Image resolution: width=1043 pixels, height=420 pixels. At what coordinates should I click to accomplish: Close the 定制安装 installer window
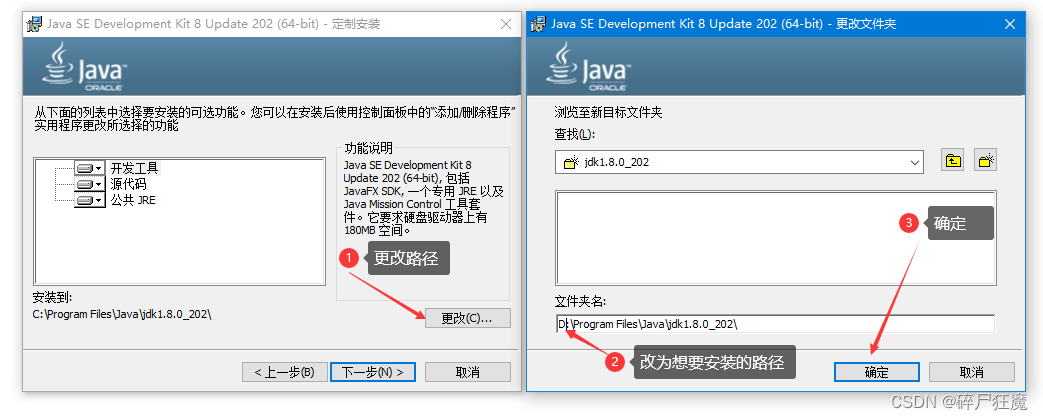click(506, 24)
